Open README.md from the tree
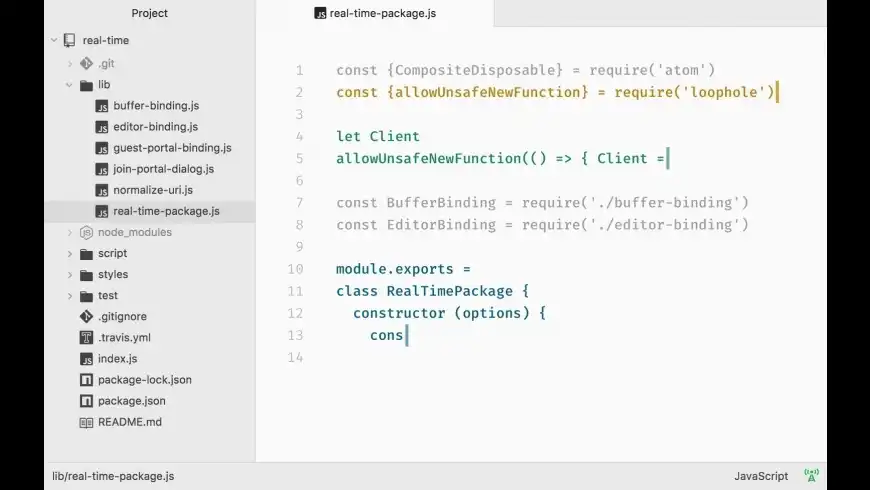This screenshot has height=490, width=870. tap(130, 422)
